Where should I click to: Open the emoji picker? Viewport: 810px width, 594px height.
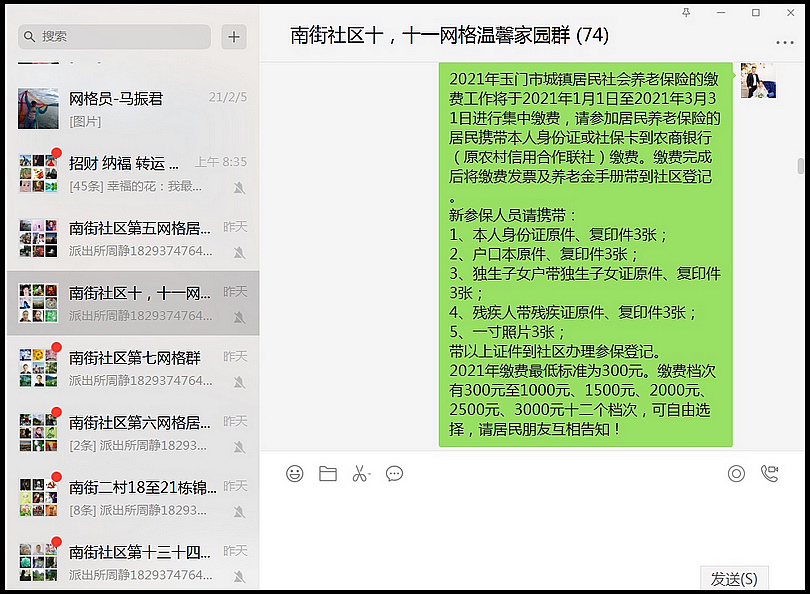295,473
